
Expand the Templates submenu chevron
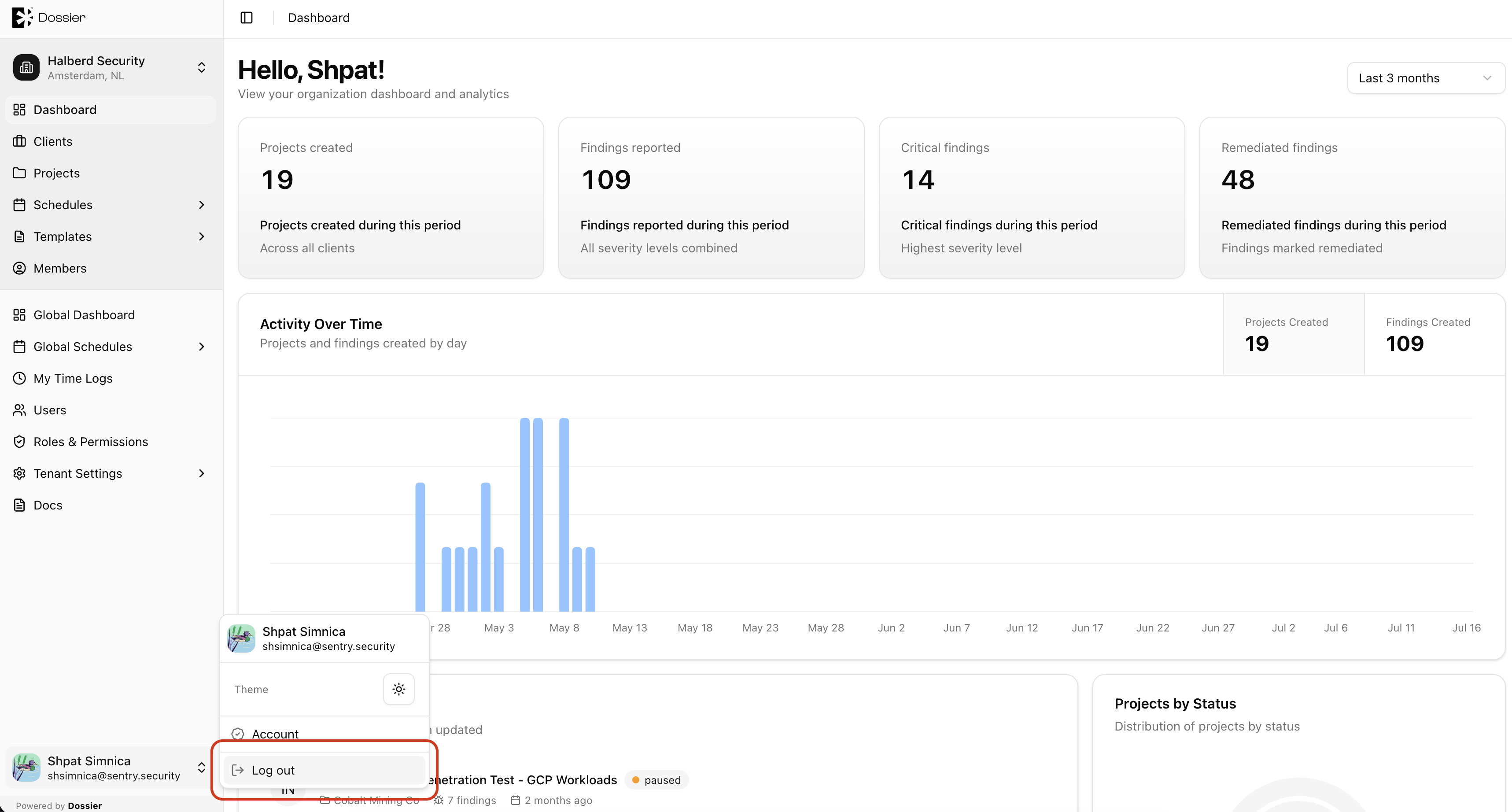click(201, 236)
